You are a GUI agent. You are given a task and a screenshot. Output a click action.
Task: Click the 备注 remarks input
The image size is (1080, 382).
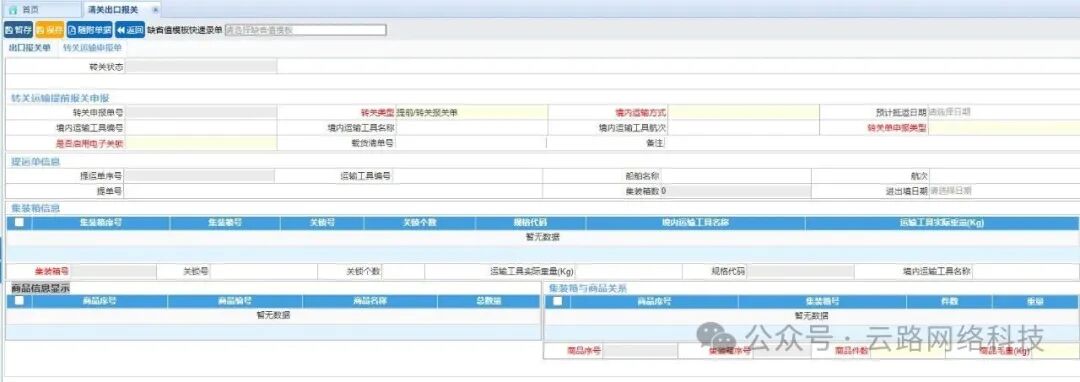(x=872, y=143)
